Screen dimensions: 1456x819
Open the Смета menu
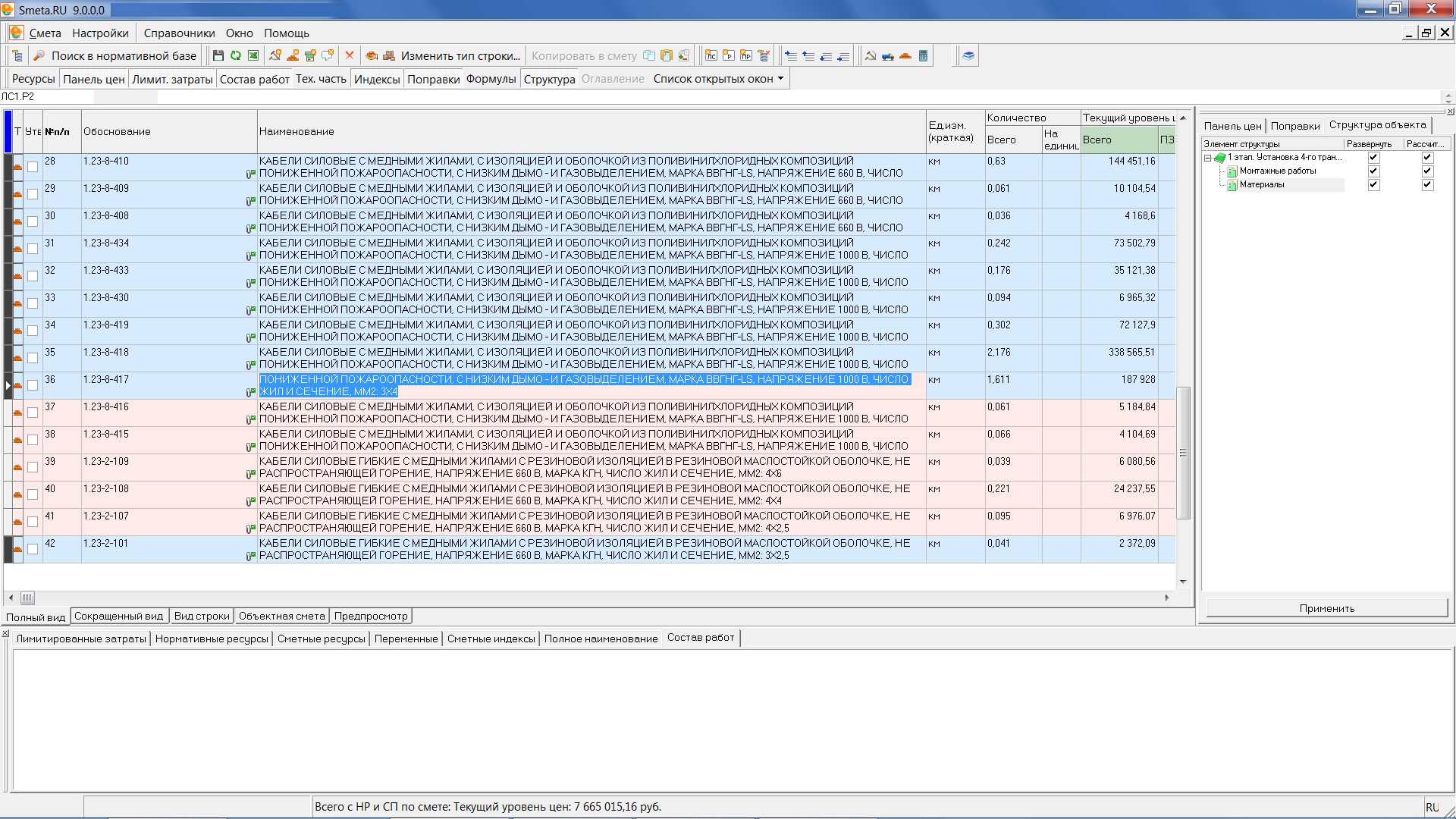[x=45, y=33]
